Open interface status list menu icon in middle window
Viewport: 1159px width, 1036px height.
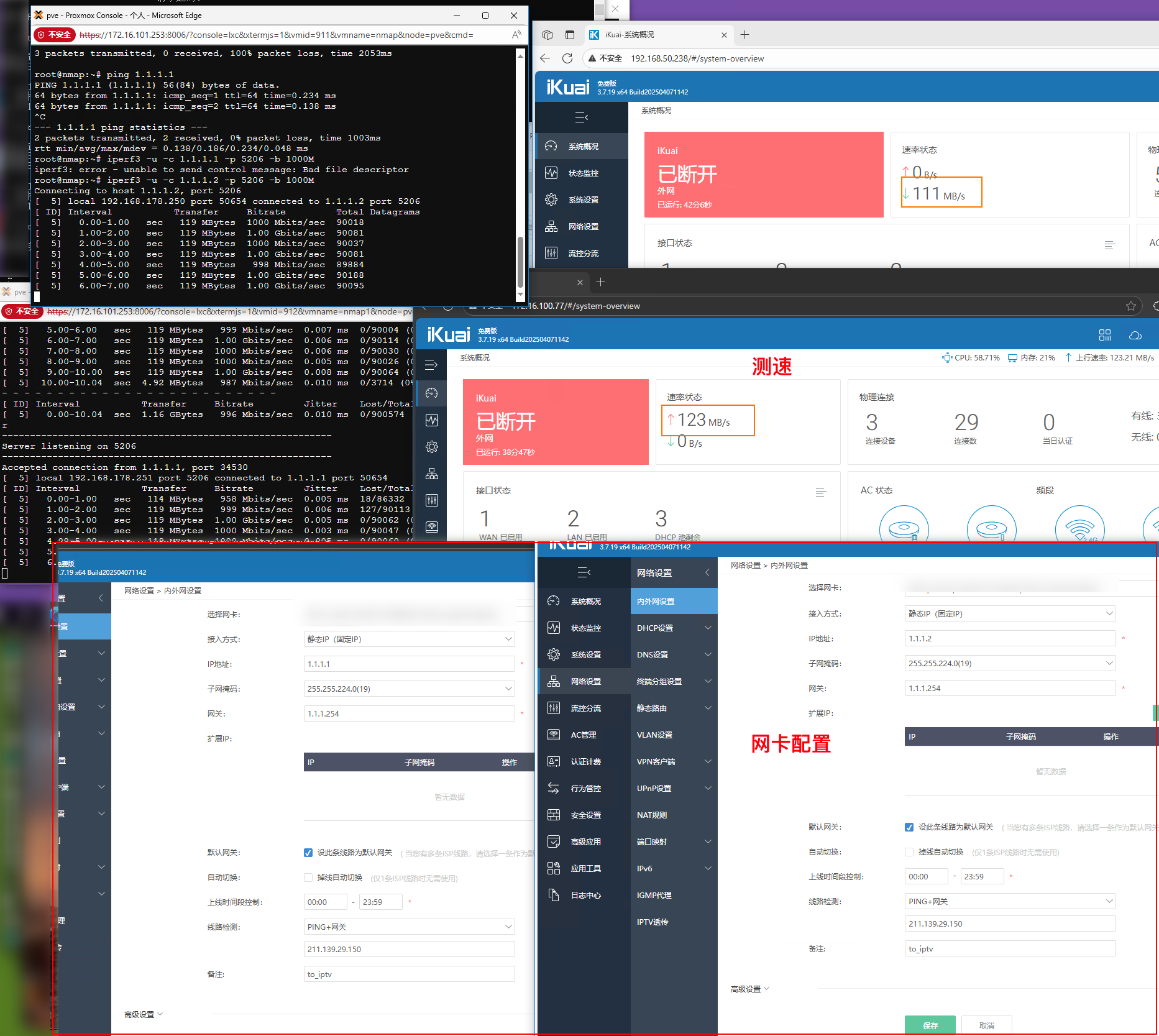(x=821, y=492)
